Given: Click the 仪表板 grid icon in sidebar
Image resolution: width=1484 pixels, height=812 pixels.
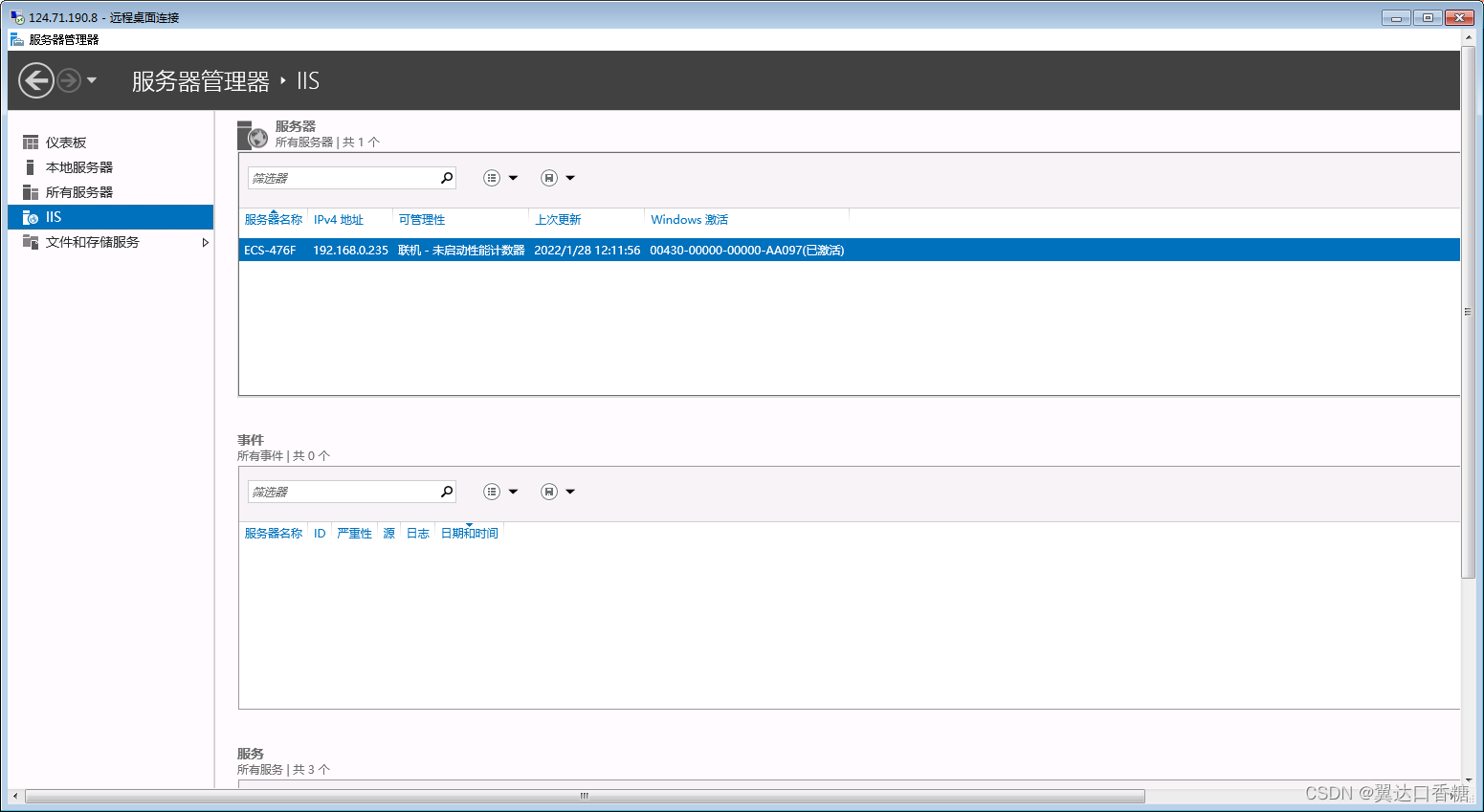Looking at the screenshot, I should coord(31,143).
